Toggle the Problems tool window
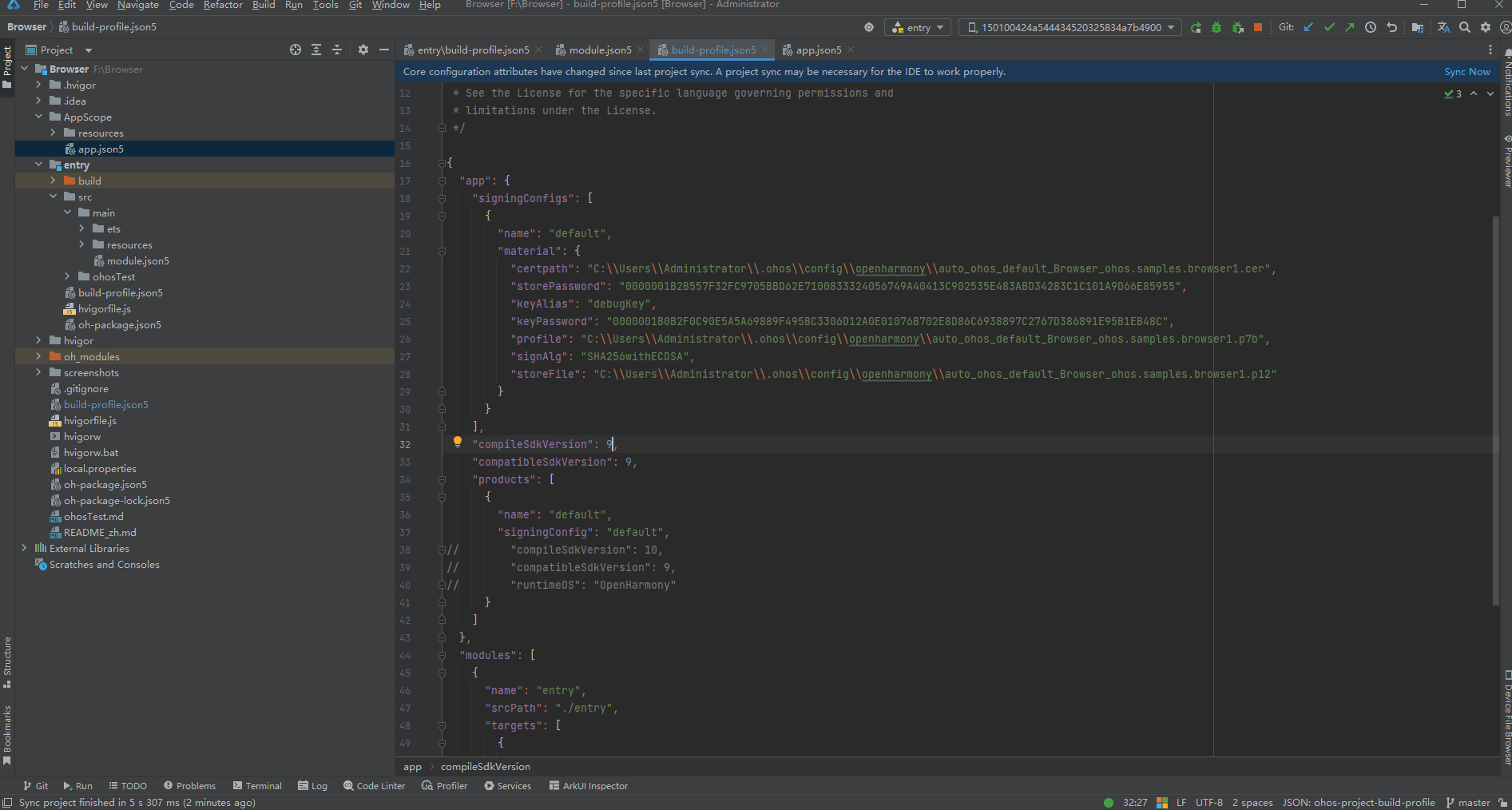Screen dimensions: 1512x810 (189, 786)
